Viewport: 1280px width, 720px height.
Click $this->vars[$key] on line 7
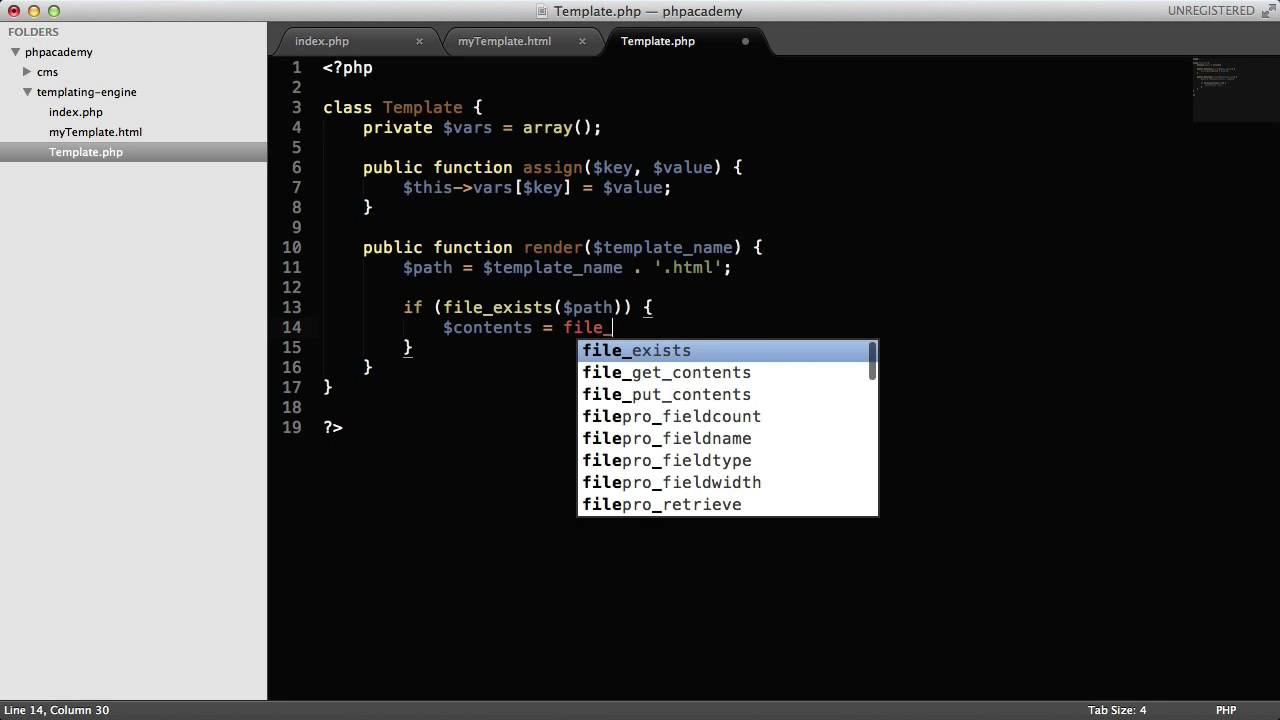click(x=487, y=187)
